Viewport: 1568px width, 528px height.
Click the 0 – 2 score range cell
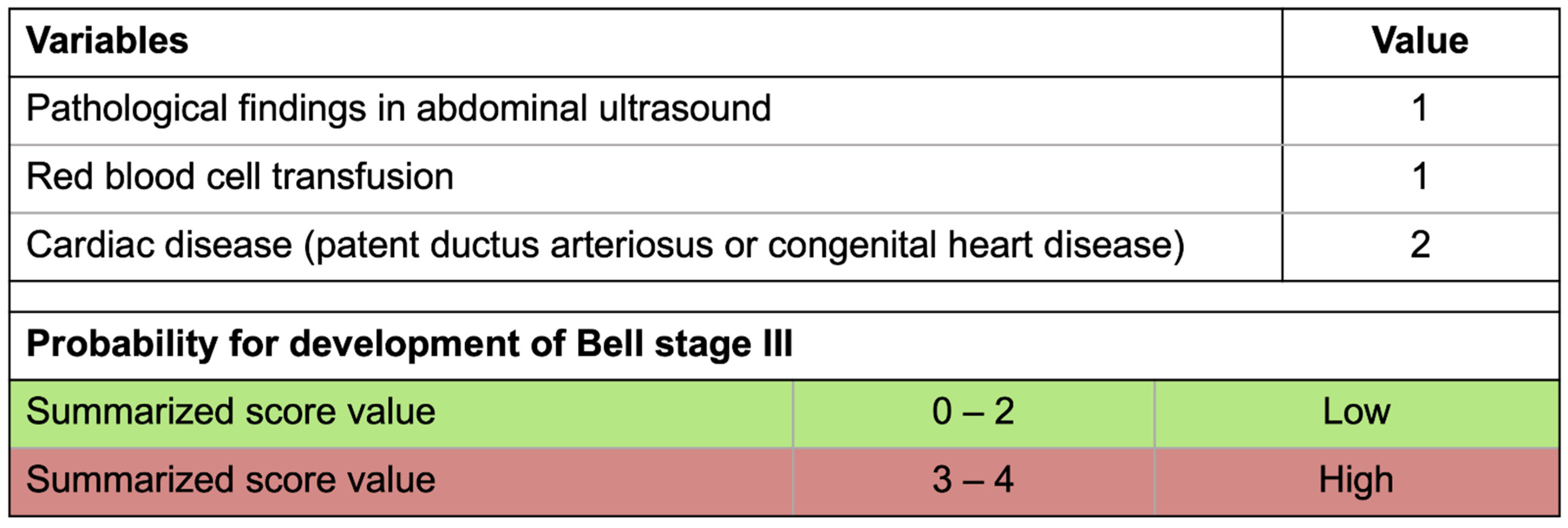(973, 412)
